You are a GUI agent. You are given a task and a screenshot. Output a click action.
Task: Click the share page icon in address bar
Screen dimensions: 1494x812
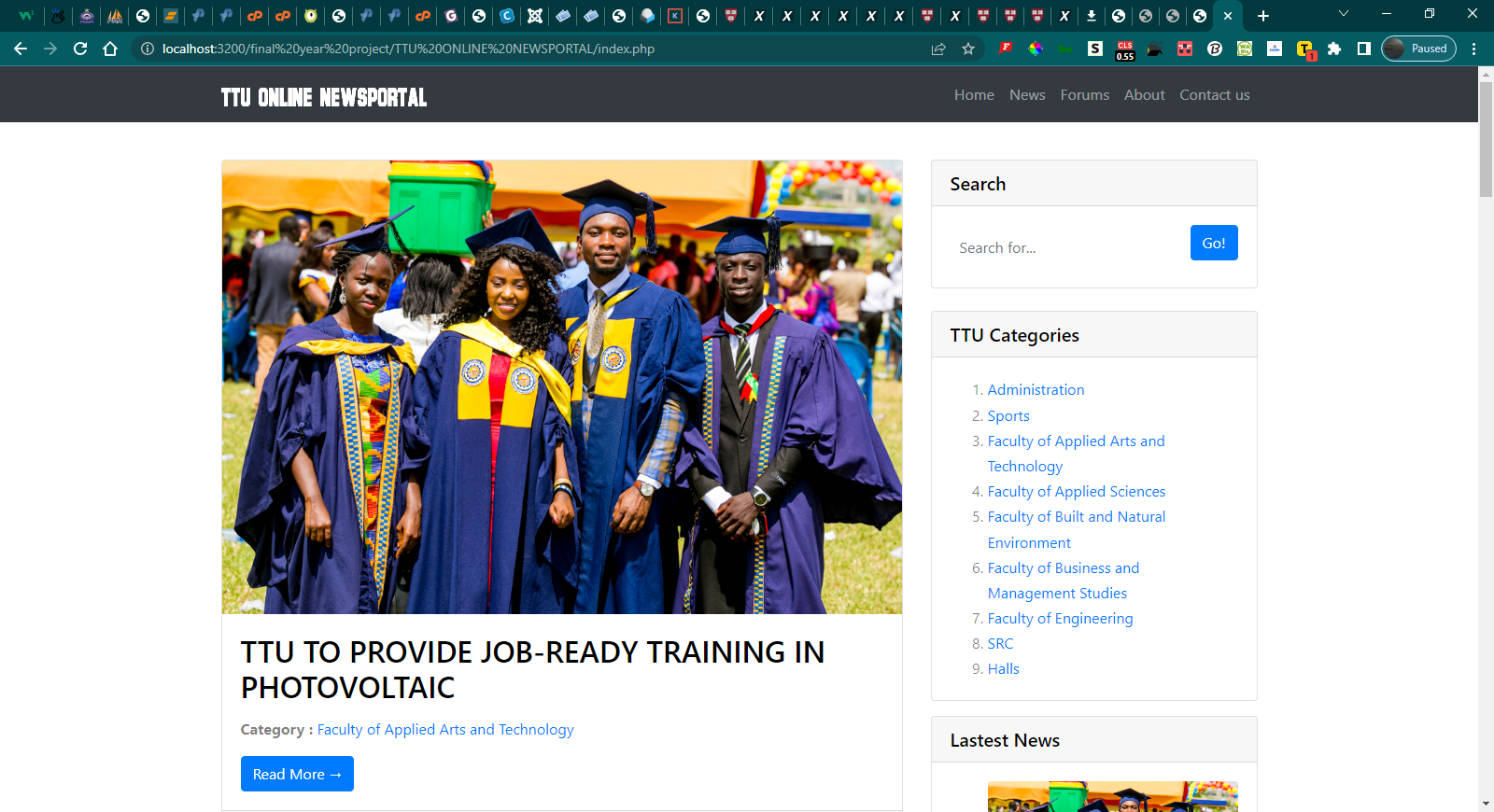tap(938, 49)
